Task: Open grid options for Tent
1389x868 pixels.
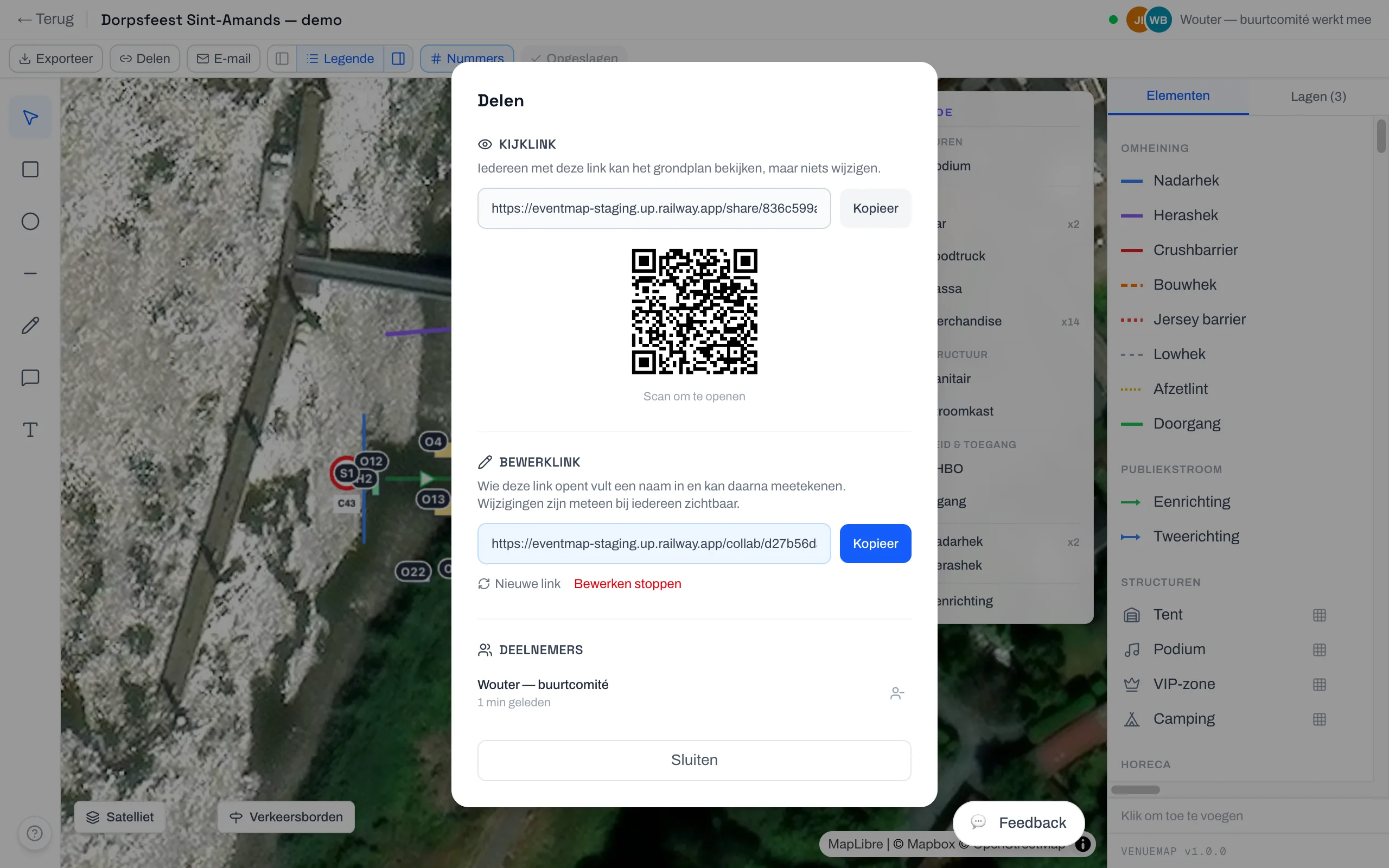Action: pyautogui.click(x=1319, y=615)
